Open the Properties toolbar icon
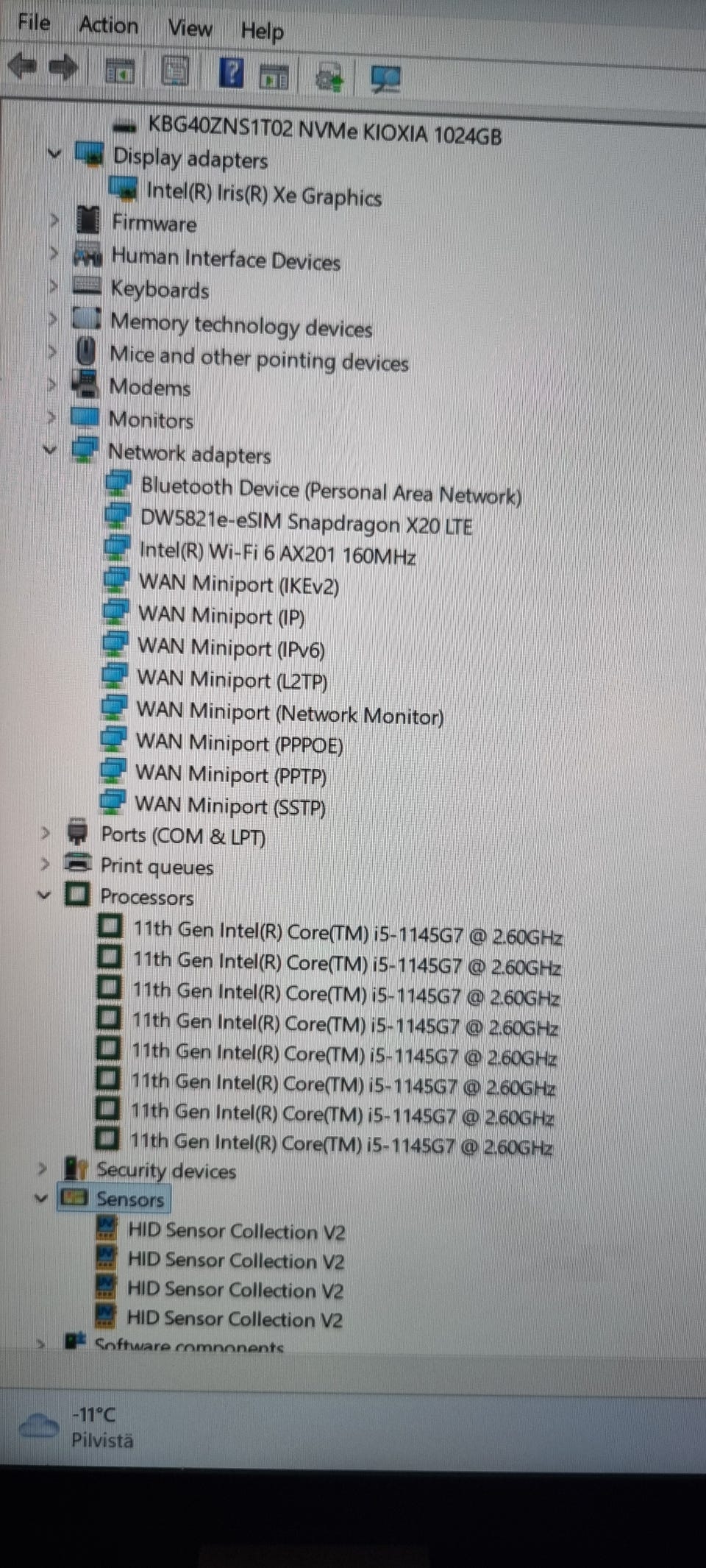Image resolution: width=706 pixels, height=1568 pixels. click(x=175, y=71)
